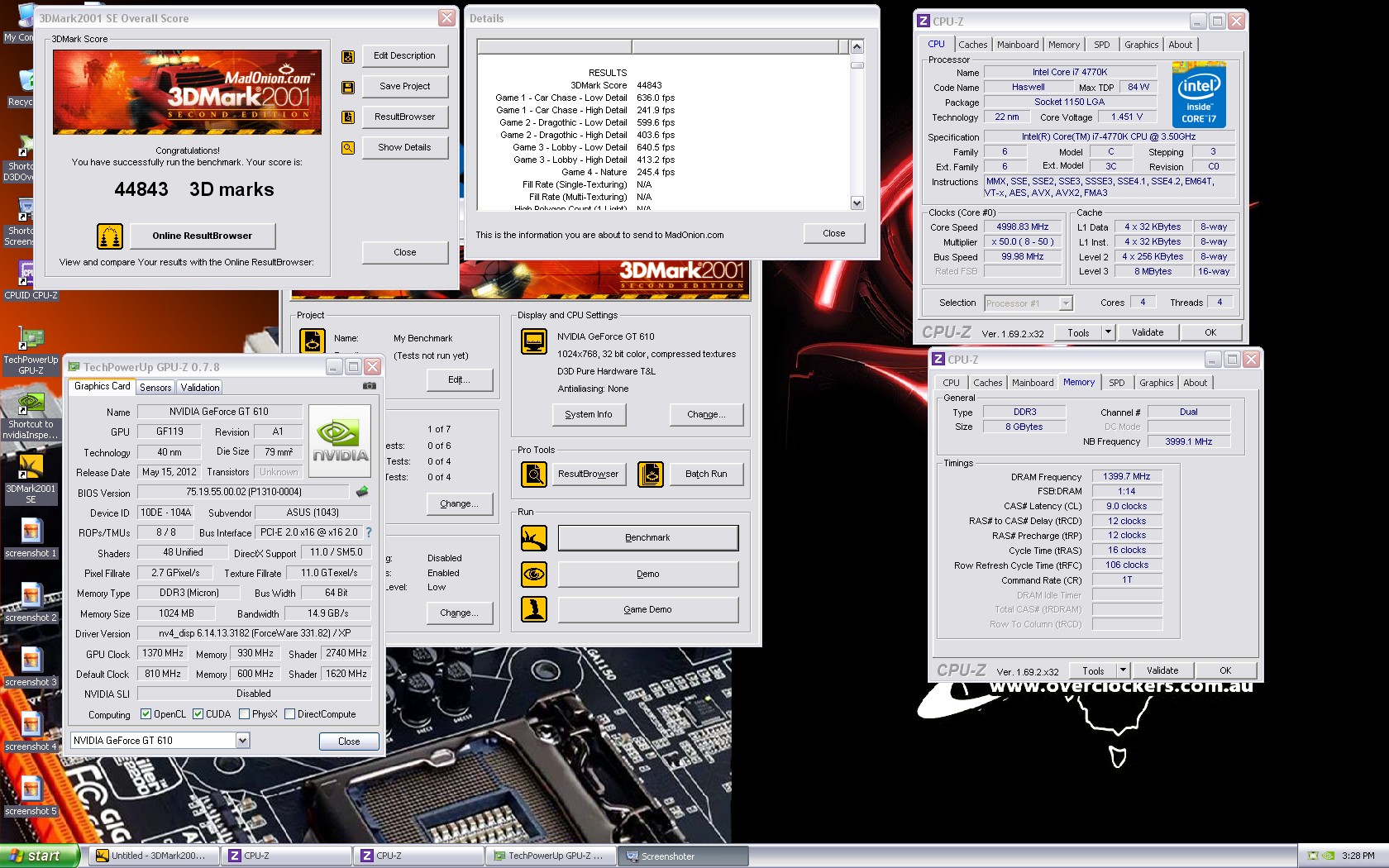Viewport: 1389px width, 868px height.
Task: Click the Show Details magnifier icon
Action: (348, 148)
